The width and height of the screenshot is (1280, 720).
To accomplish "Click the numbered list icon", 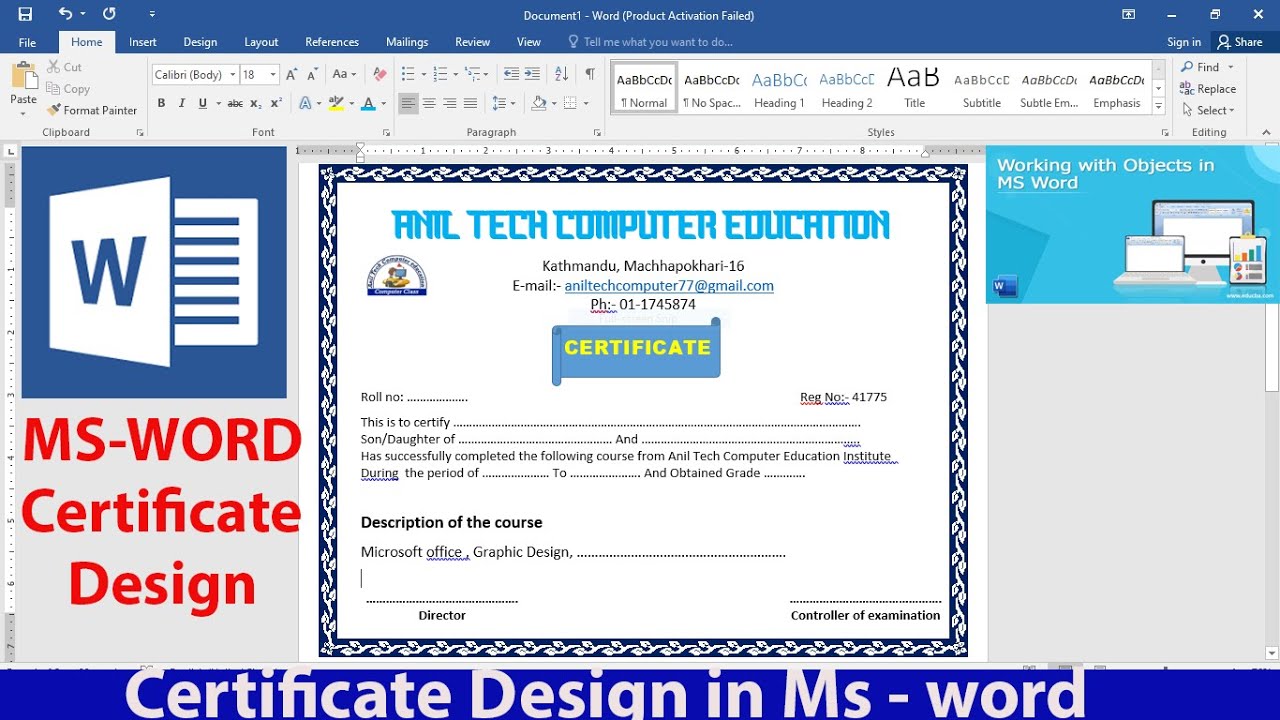I will (439, 74).
